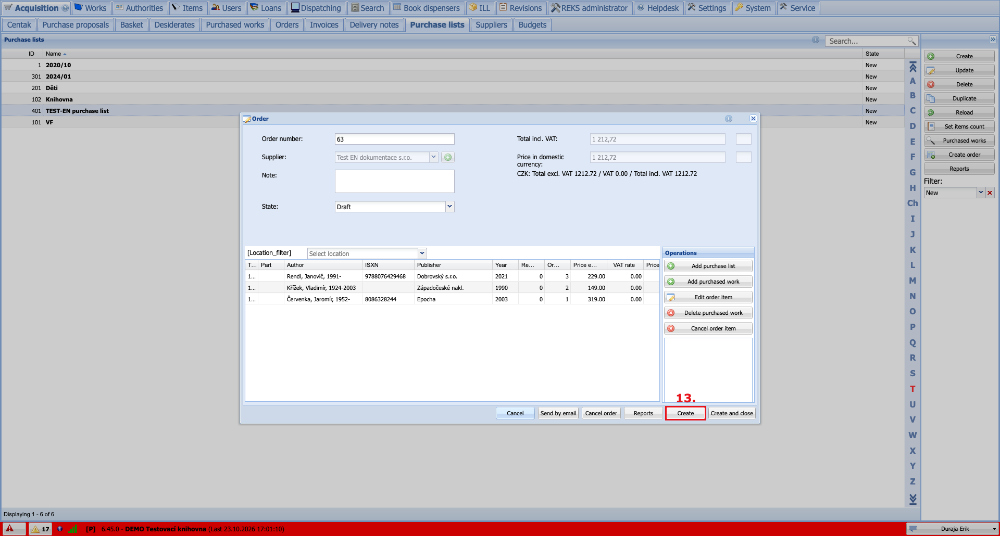The width and height of the screenshot is (1000, 536).
Task: Click Cancel order item operation
Action: (709, 329)
